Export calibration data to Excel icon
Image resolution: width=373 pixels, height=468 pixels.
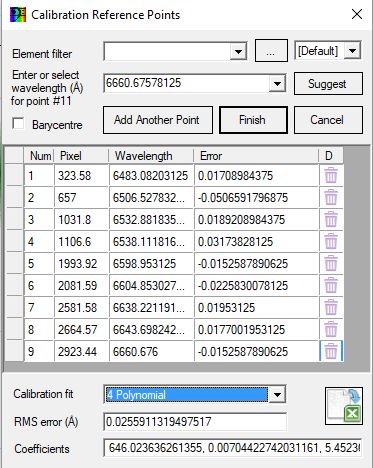tap(344, 406)
